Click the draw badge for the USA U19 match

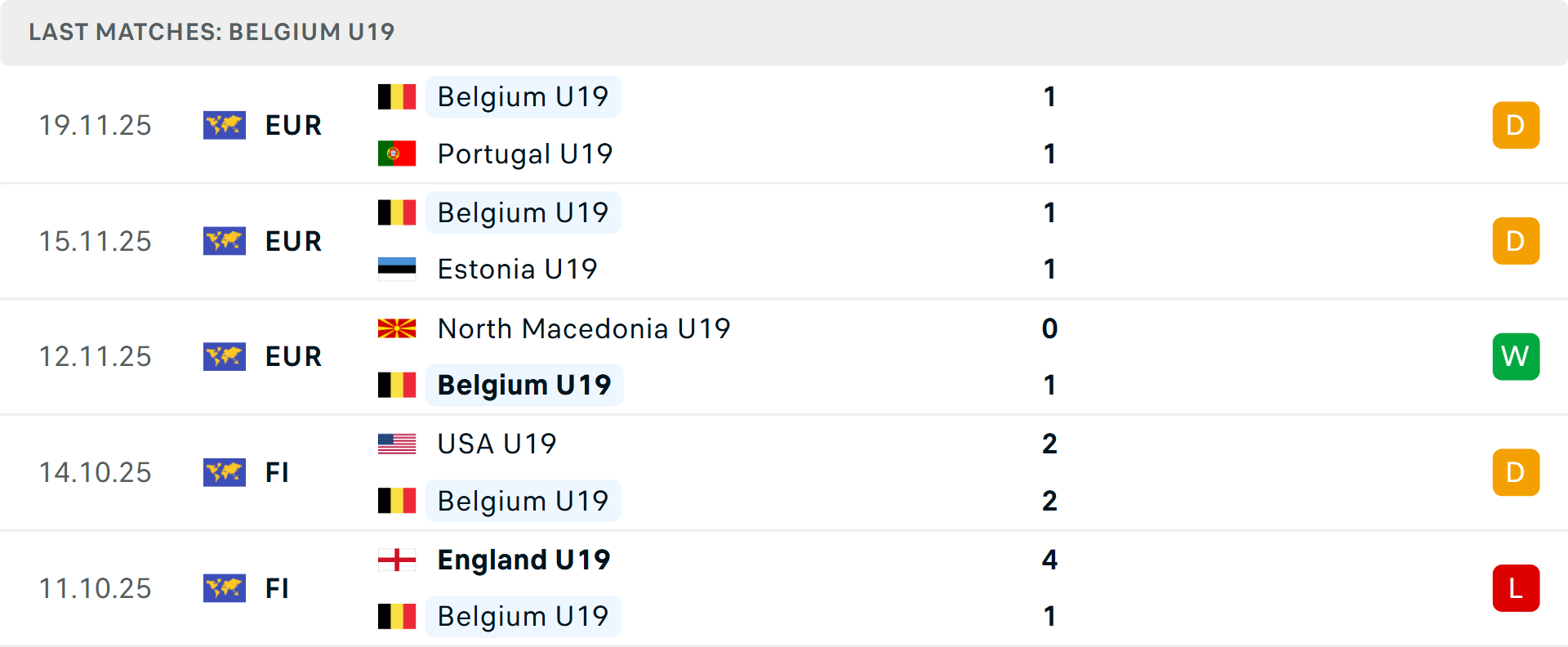1516,472
